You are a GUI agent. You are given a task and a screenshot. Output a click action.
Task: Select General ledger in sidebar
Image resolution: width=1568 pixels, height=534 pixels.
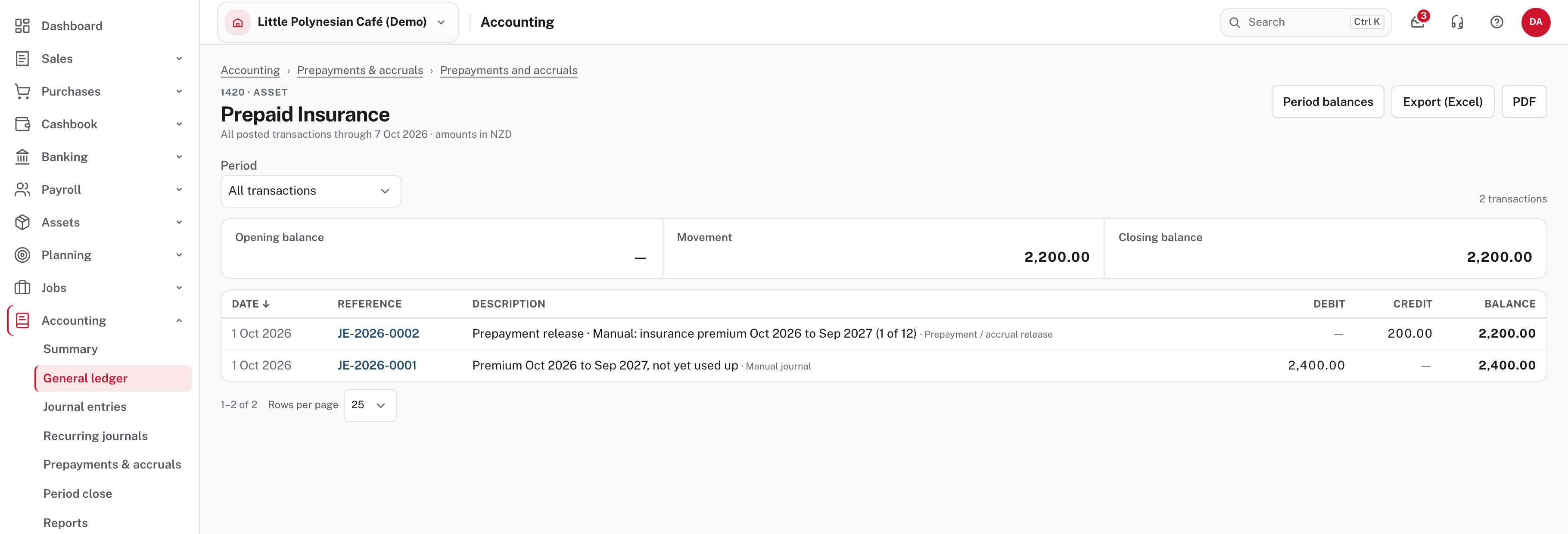coord(113,378)
